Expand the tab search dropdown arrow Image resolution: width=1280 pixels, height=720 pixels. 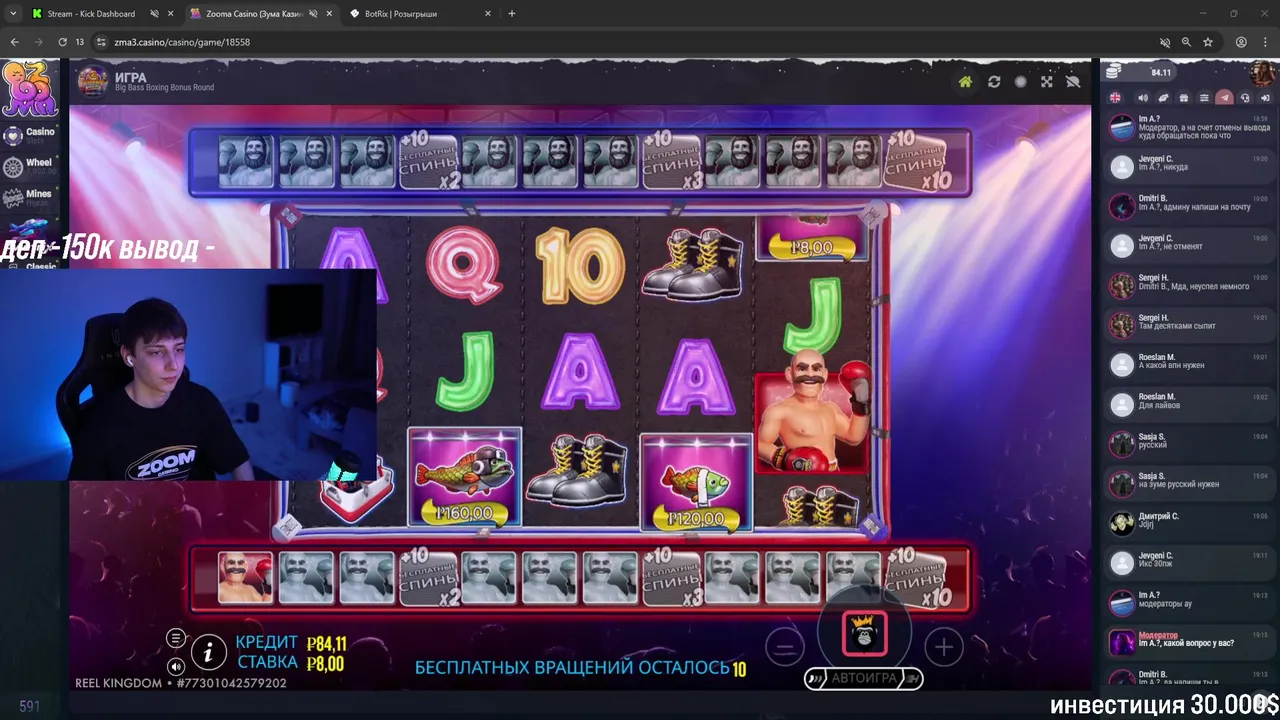tap(13, 14)
